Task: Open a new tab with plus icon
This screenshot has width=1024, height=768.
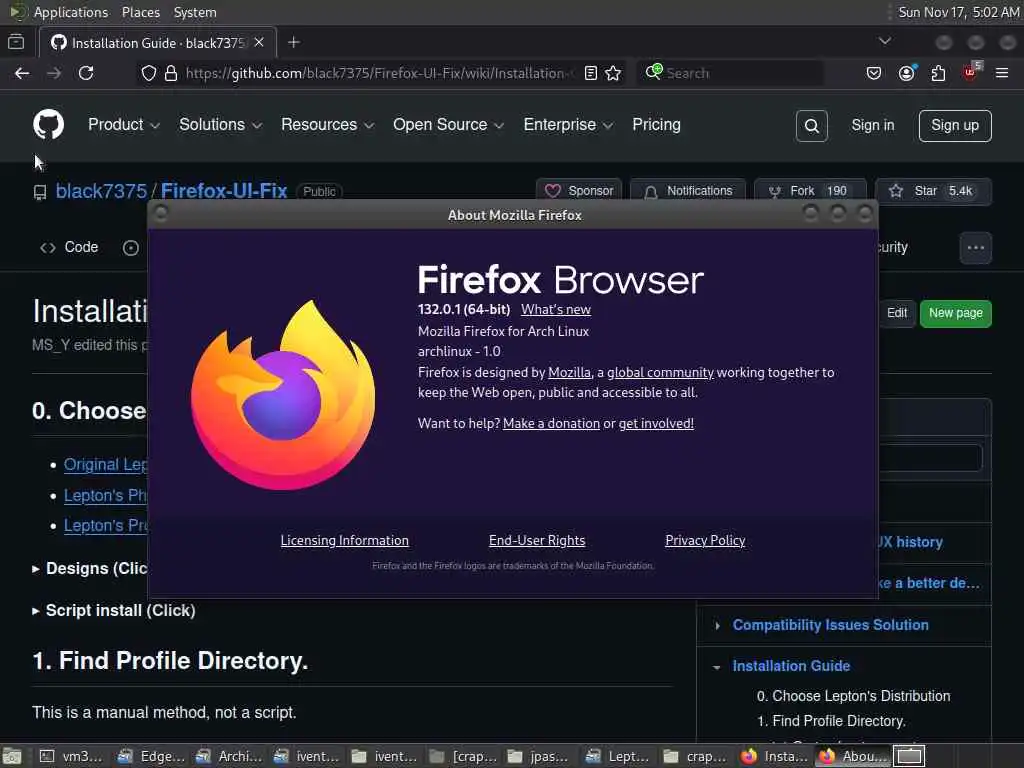Action: (294, 42)
